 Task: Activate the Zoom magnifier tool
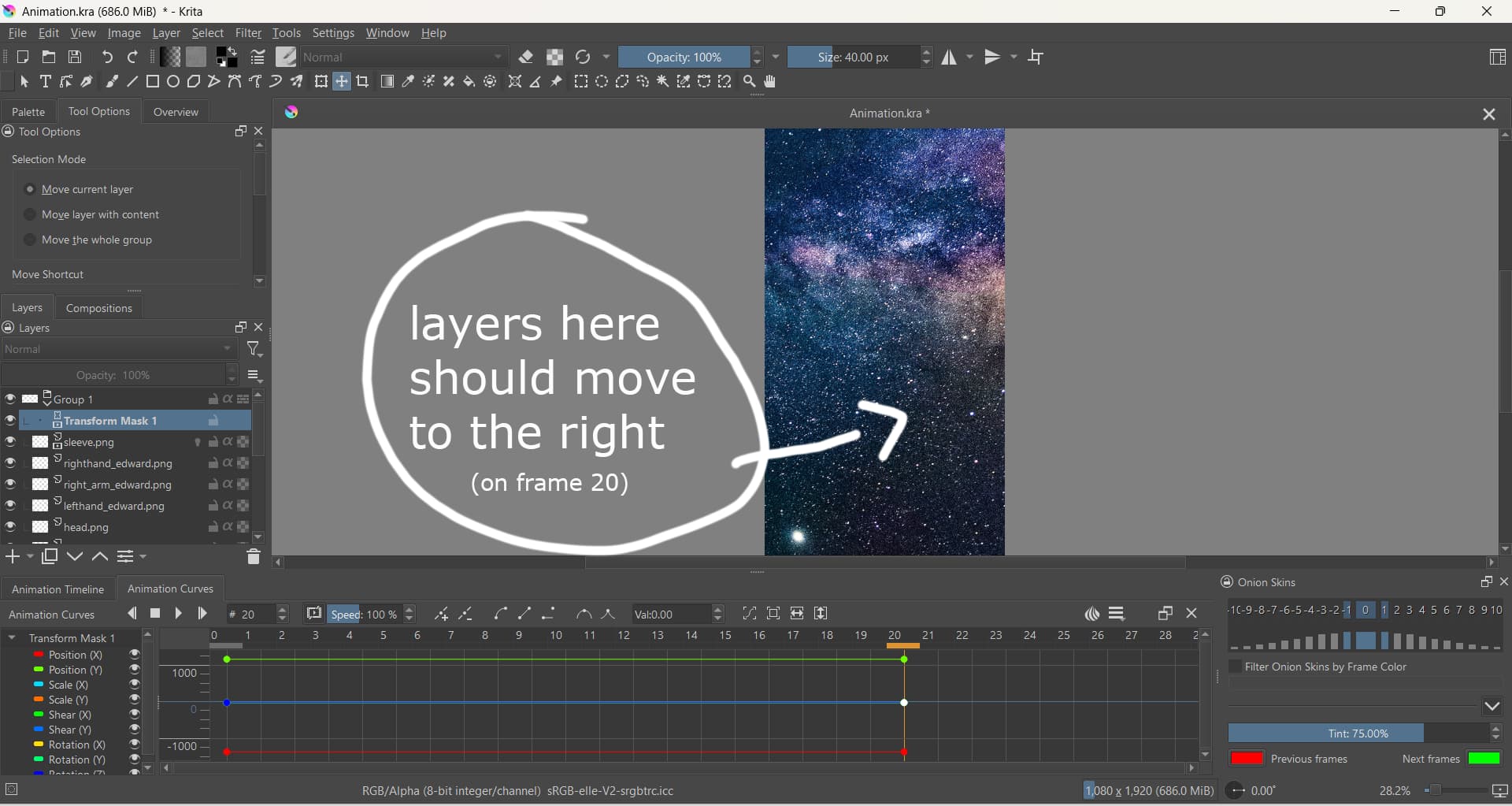point(749,82)
